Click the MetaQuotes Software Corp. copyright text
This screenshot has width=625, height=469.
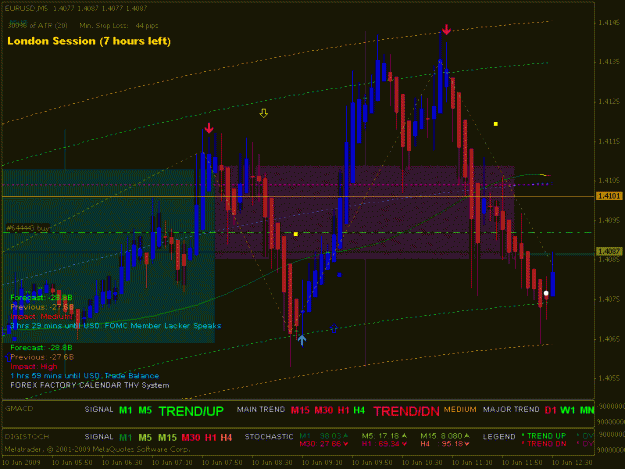click(97, 449)
